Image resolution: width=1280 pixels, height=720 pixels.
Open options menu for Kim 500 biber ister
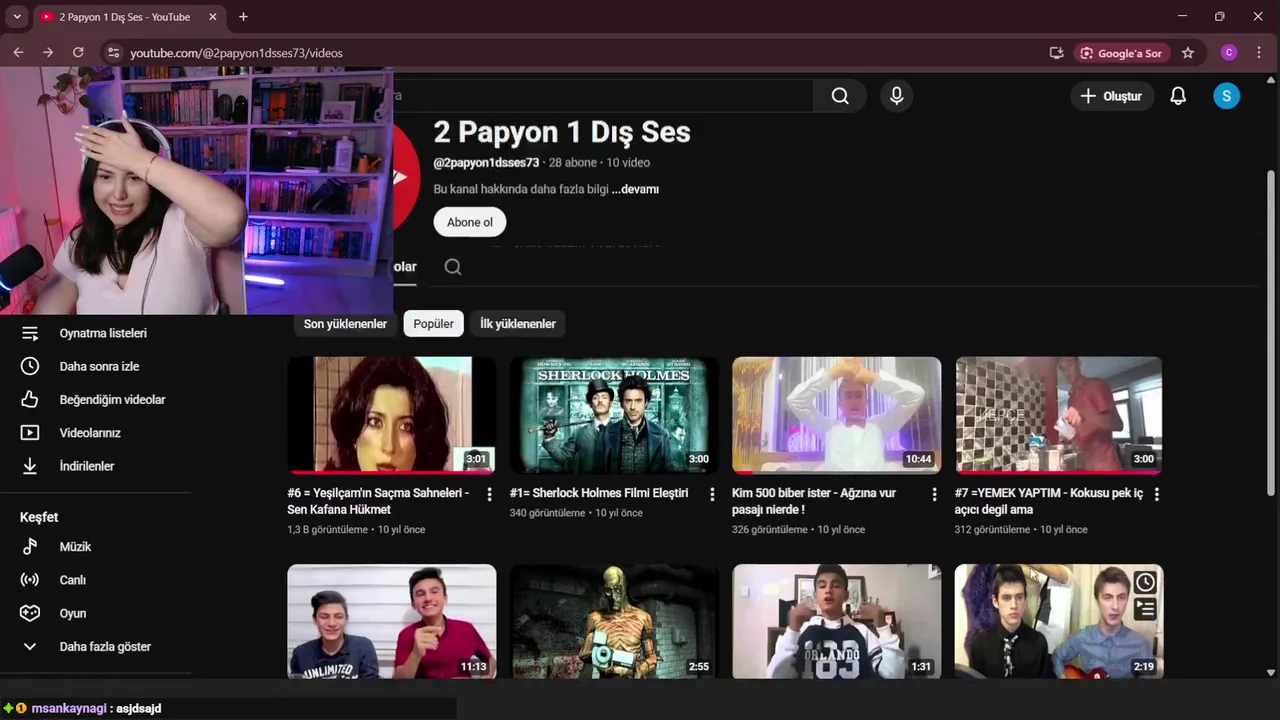tap(934, 494)
